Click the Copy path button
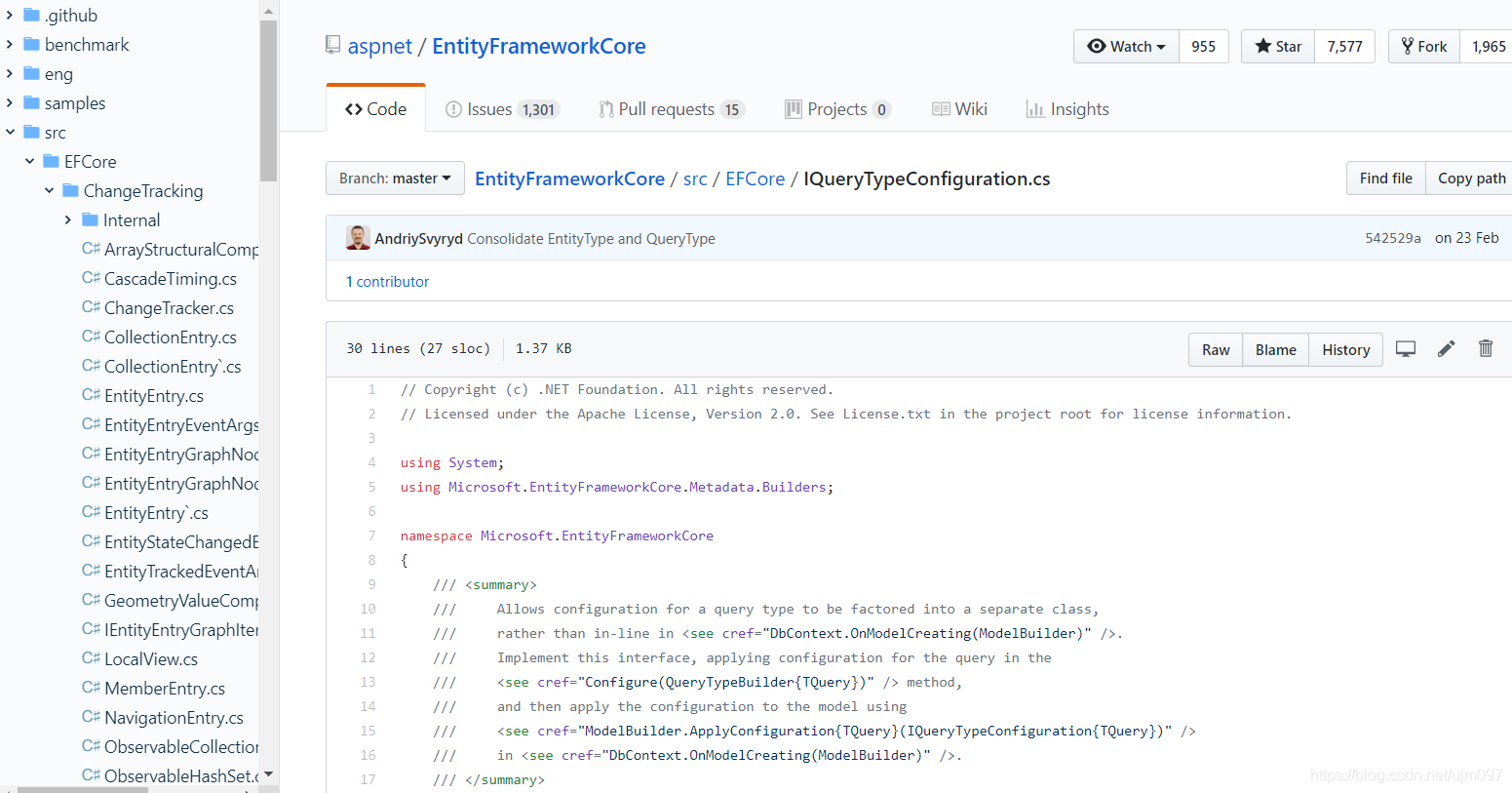 [1470, 178]
